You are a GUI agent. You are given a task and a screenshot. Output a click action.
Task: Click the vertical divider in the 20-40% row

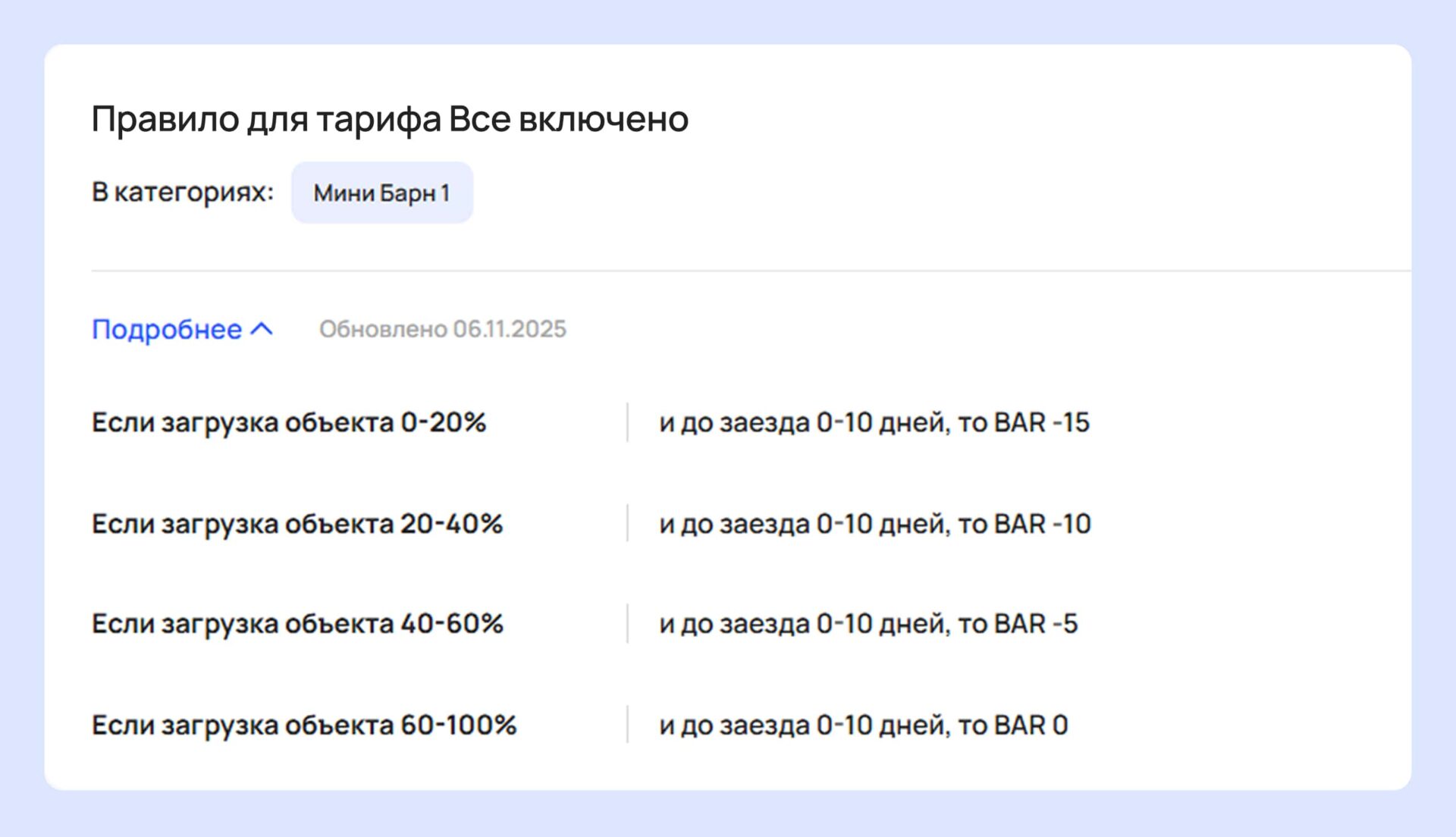(627, 524)
